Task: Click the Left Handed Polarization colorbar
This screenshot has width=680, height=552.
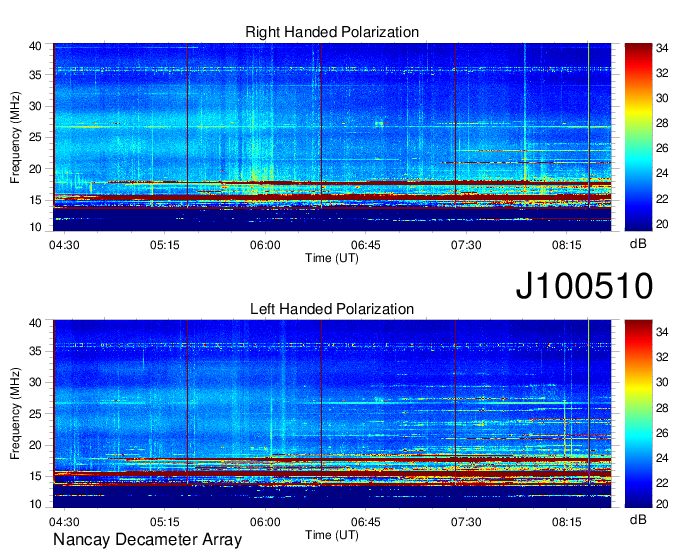Action: pyautogui.click(x=638, y=414)
